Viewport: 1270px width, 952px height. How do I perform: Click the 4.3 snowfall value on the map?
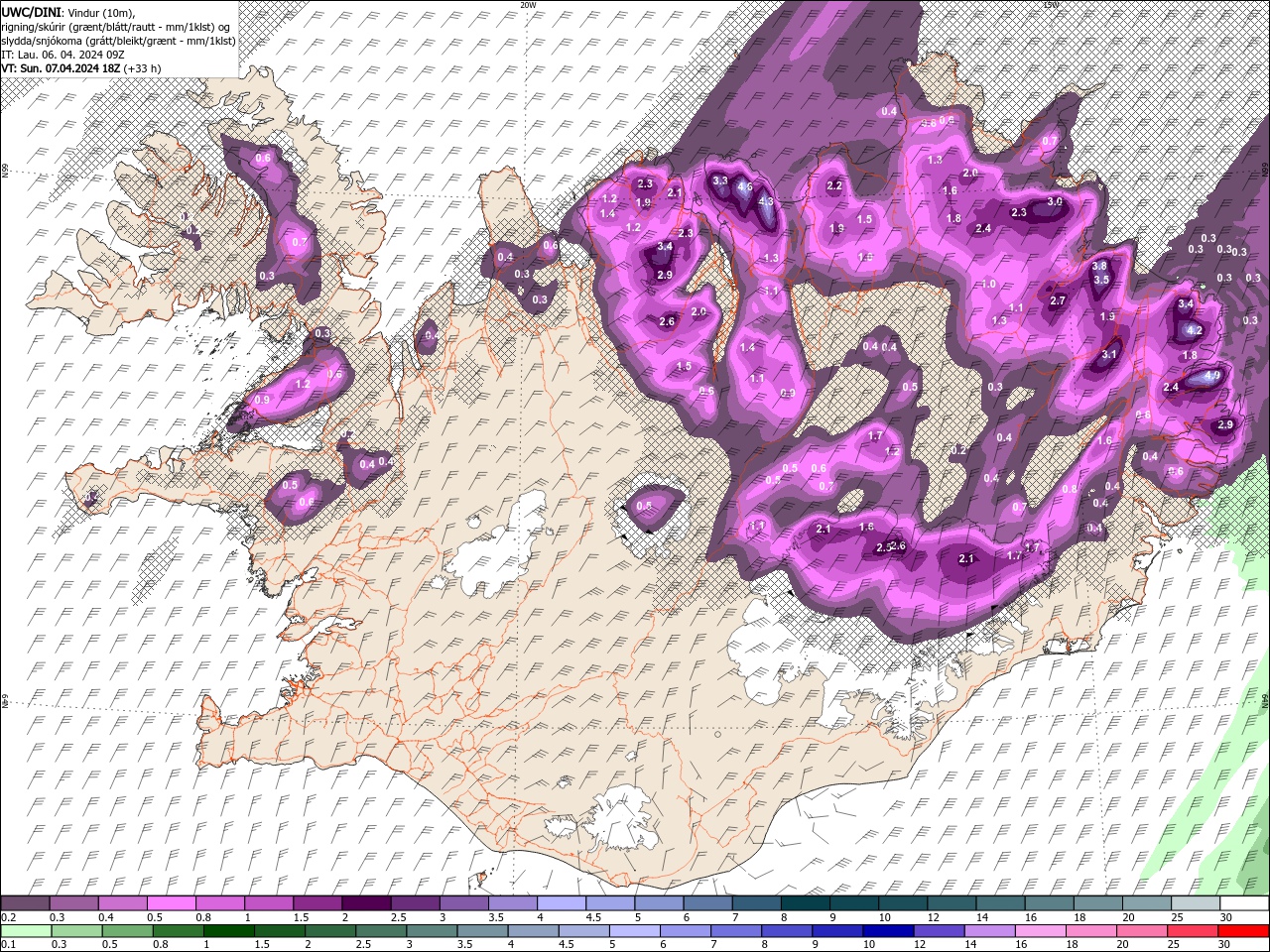pos(765,201)
